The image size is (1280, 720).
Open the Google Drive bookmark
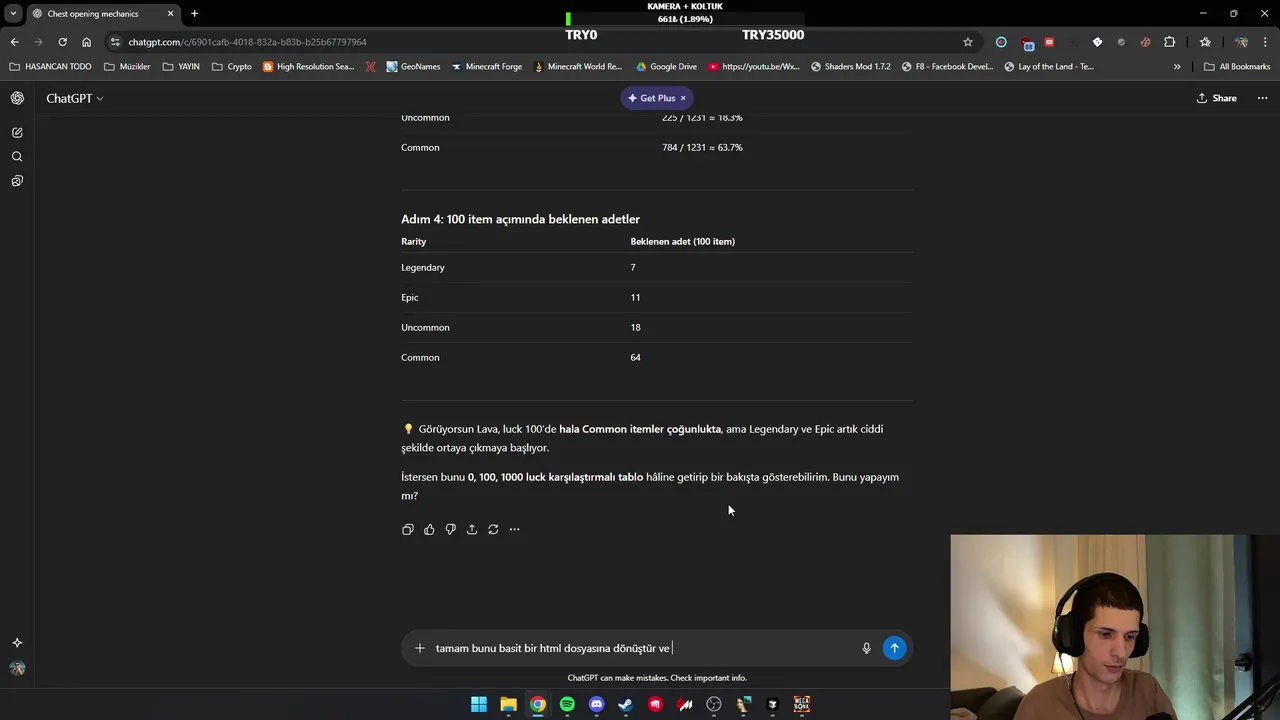[x=666, y=67]
